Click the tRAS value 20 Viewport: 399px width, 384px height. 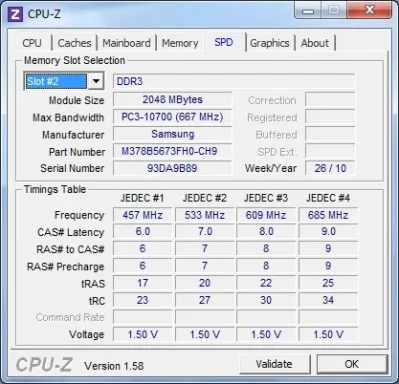(205, 283)
